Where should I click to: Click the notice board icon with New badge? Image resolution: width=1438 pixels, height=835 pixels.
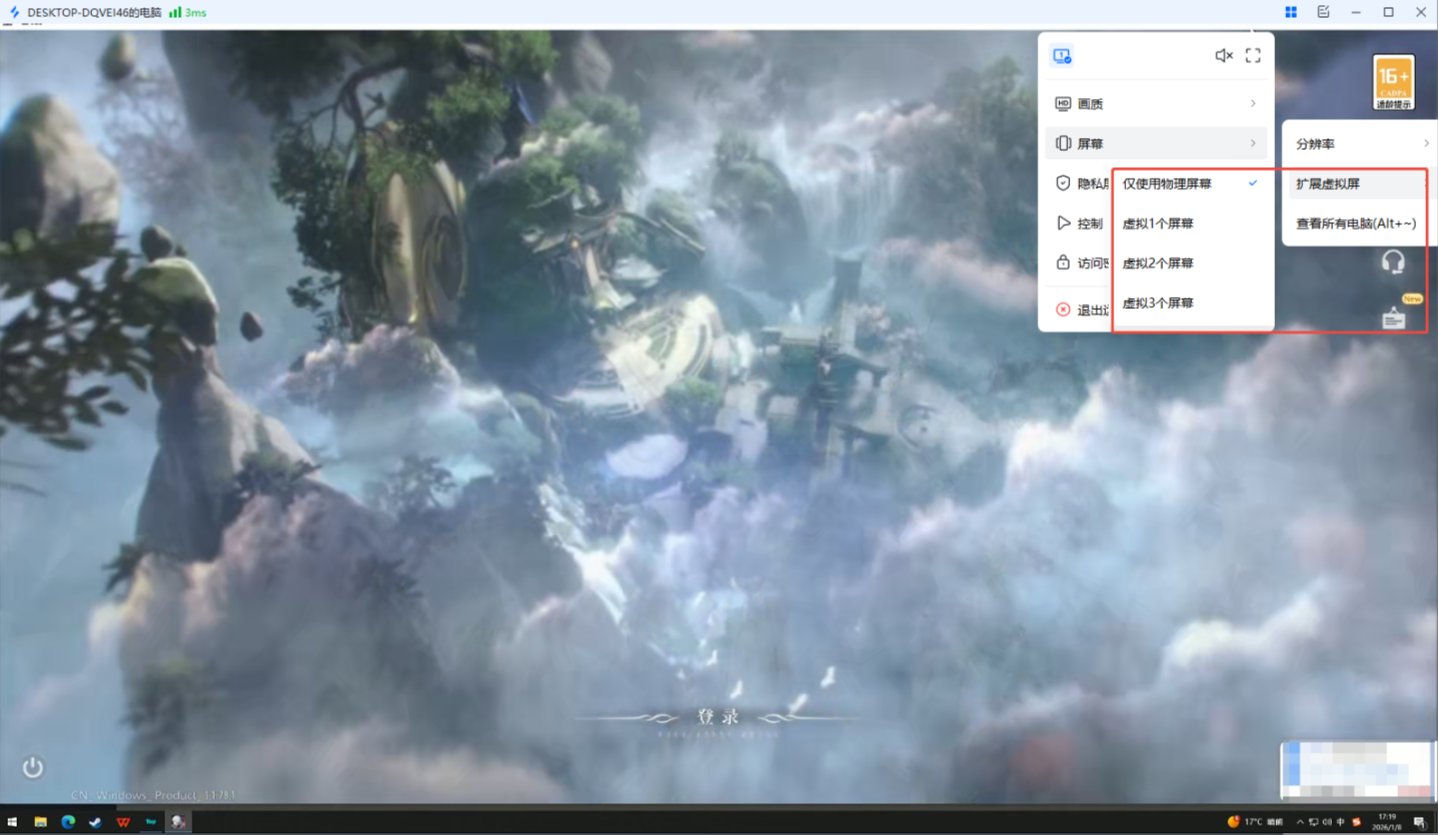1394,318
